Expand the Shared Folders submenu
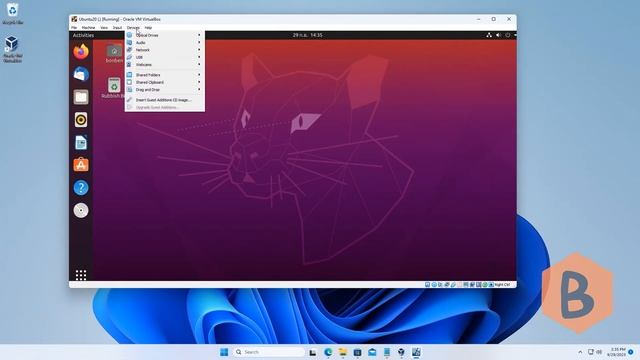 [165, 75]
